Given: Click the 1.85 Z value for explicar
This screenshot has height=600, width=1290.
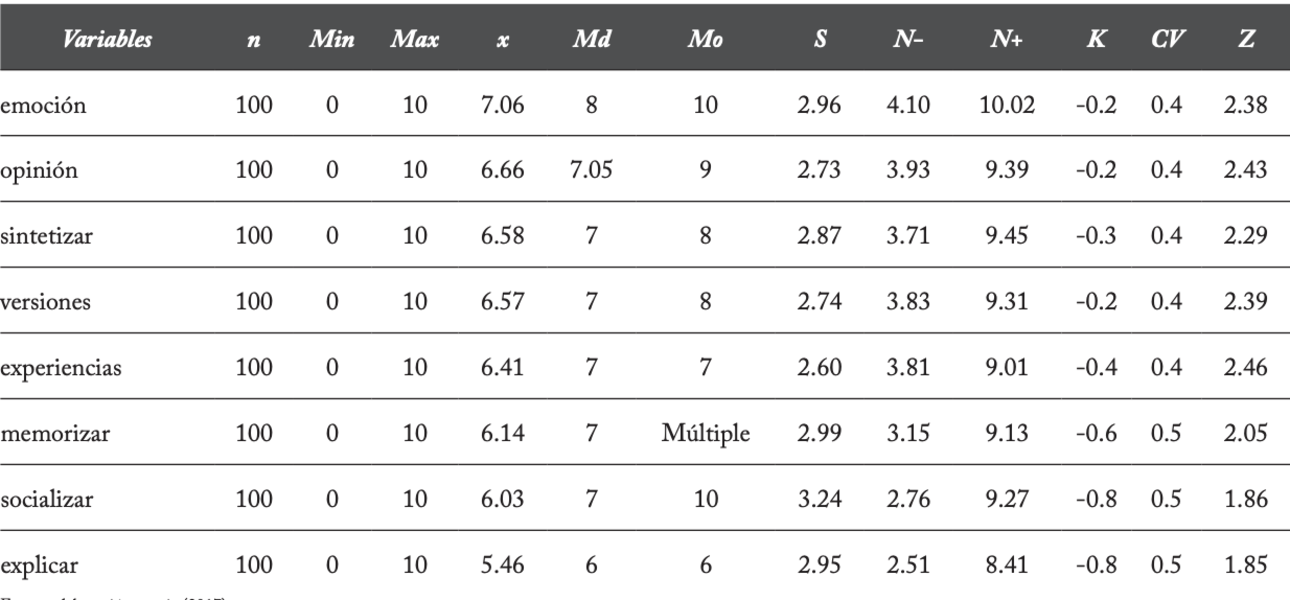Looking at the screenshot, I should (x=1245, y=566).
